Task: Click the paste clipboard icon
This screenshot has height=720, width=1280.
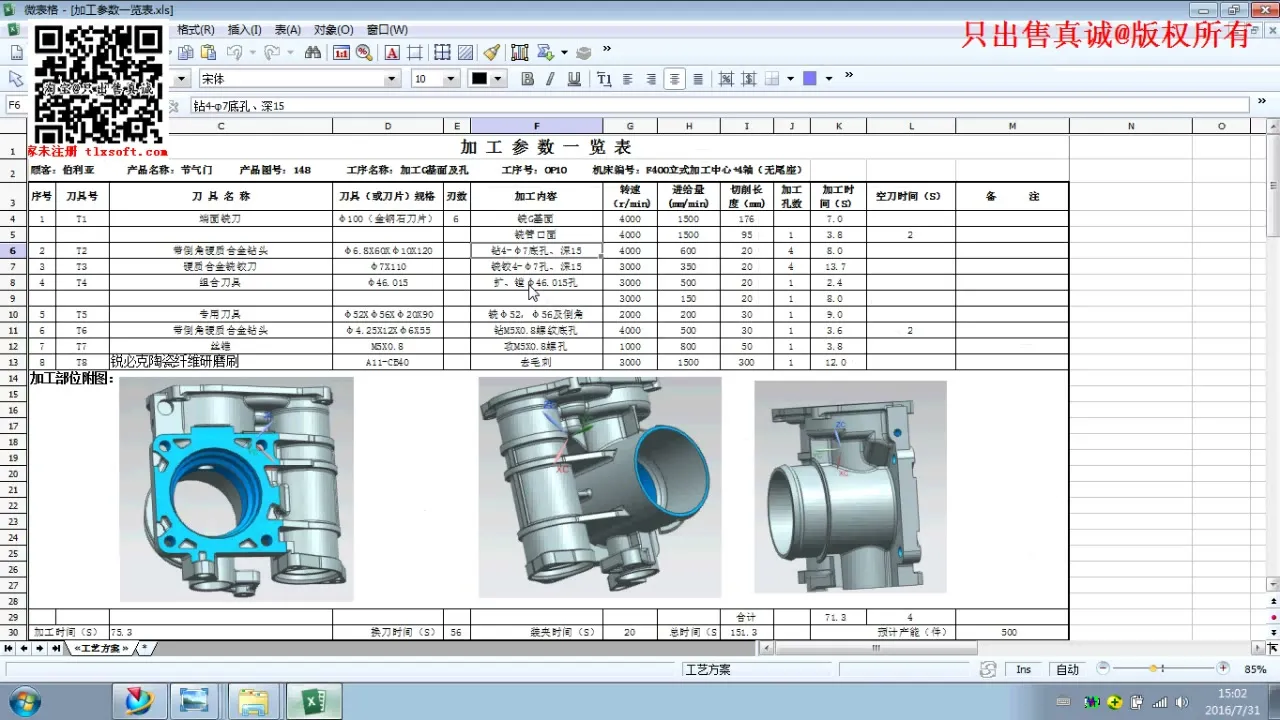Action: [208, 53]
